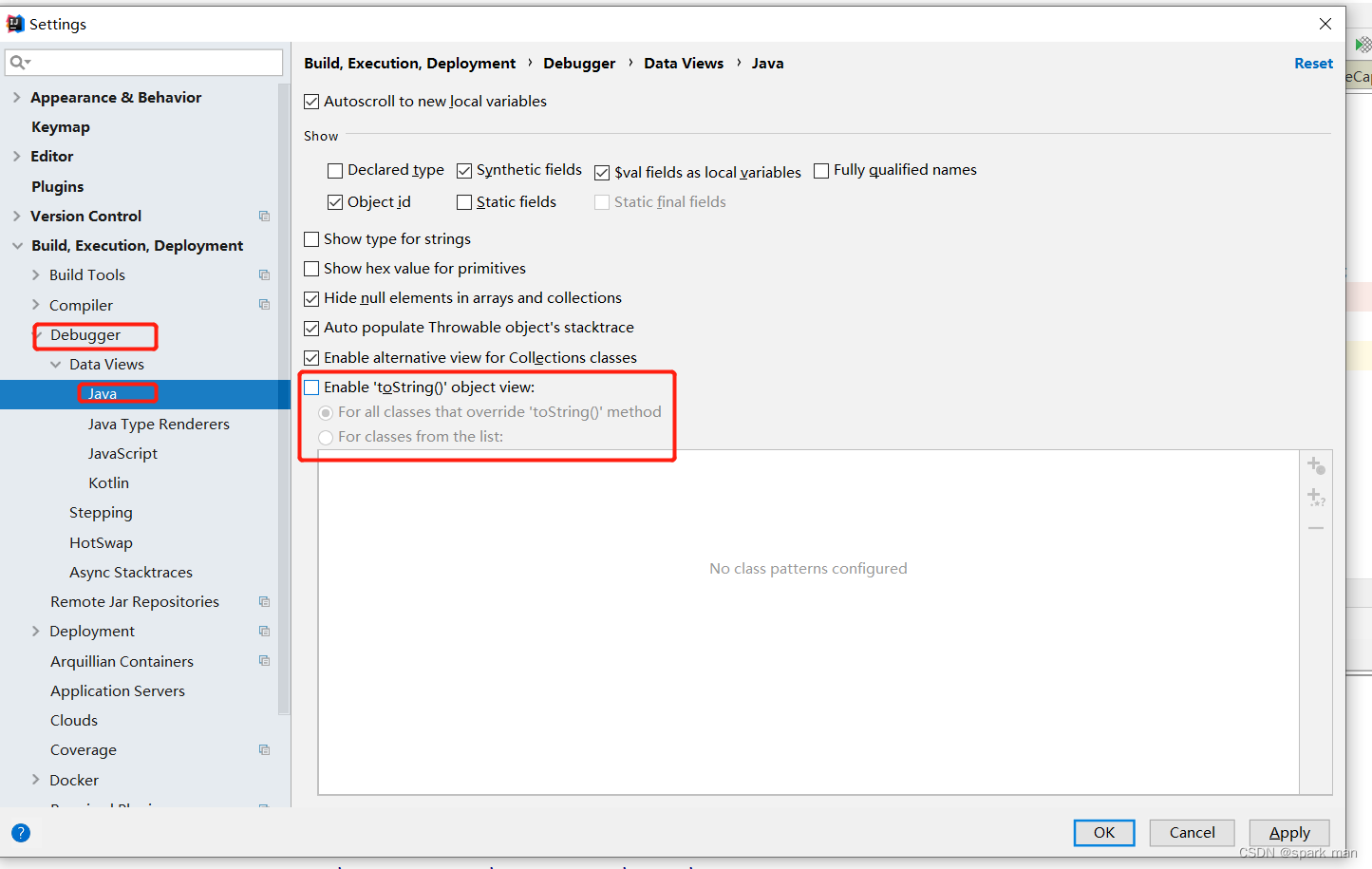Open Clouds settings
1372x869 pixels.
tap(74, 721)
